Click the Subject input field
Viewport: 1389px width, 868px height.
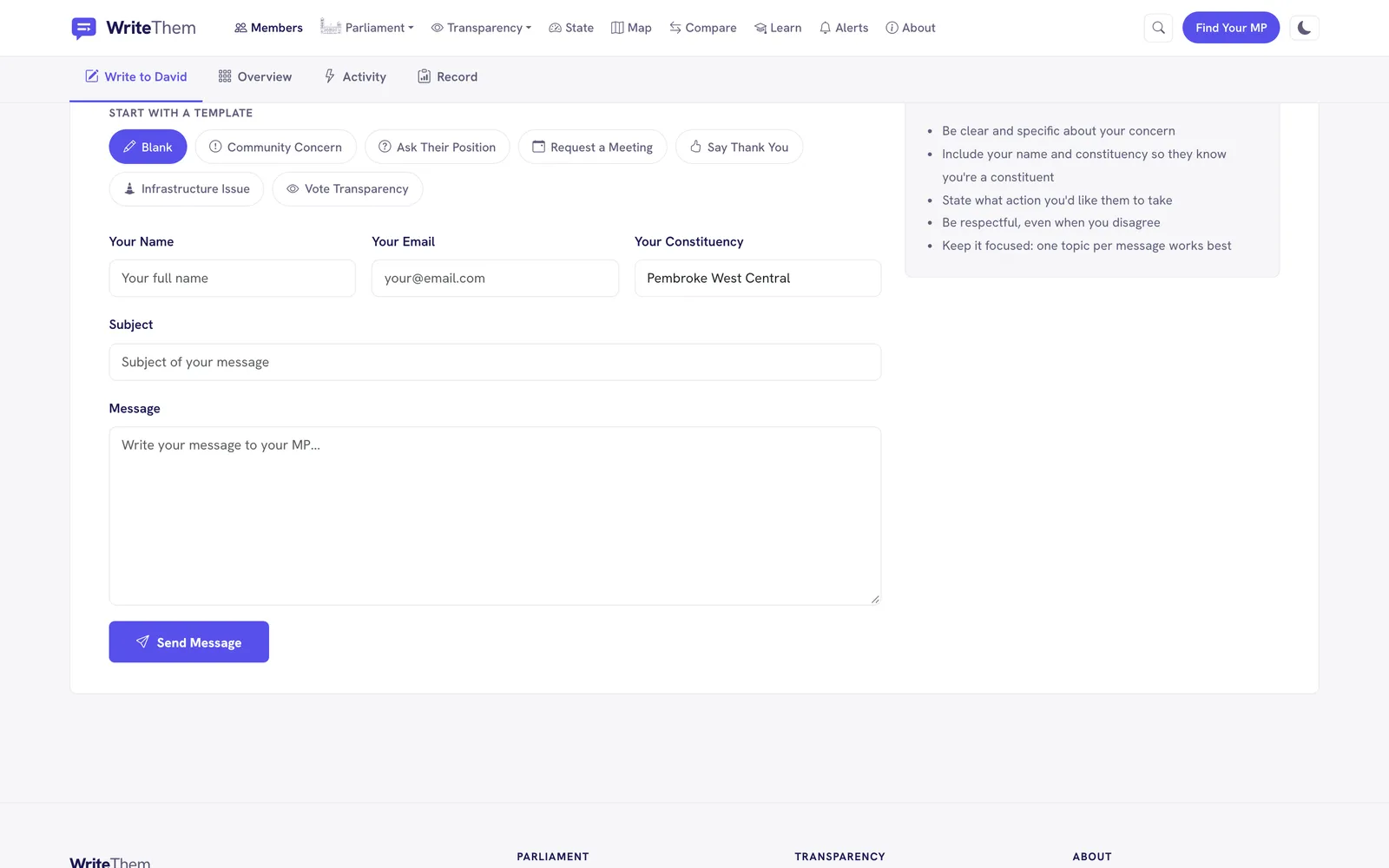(495, 362)
